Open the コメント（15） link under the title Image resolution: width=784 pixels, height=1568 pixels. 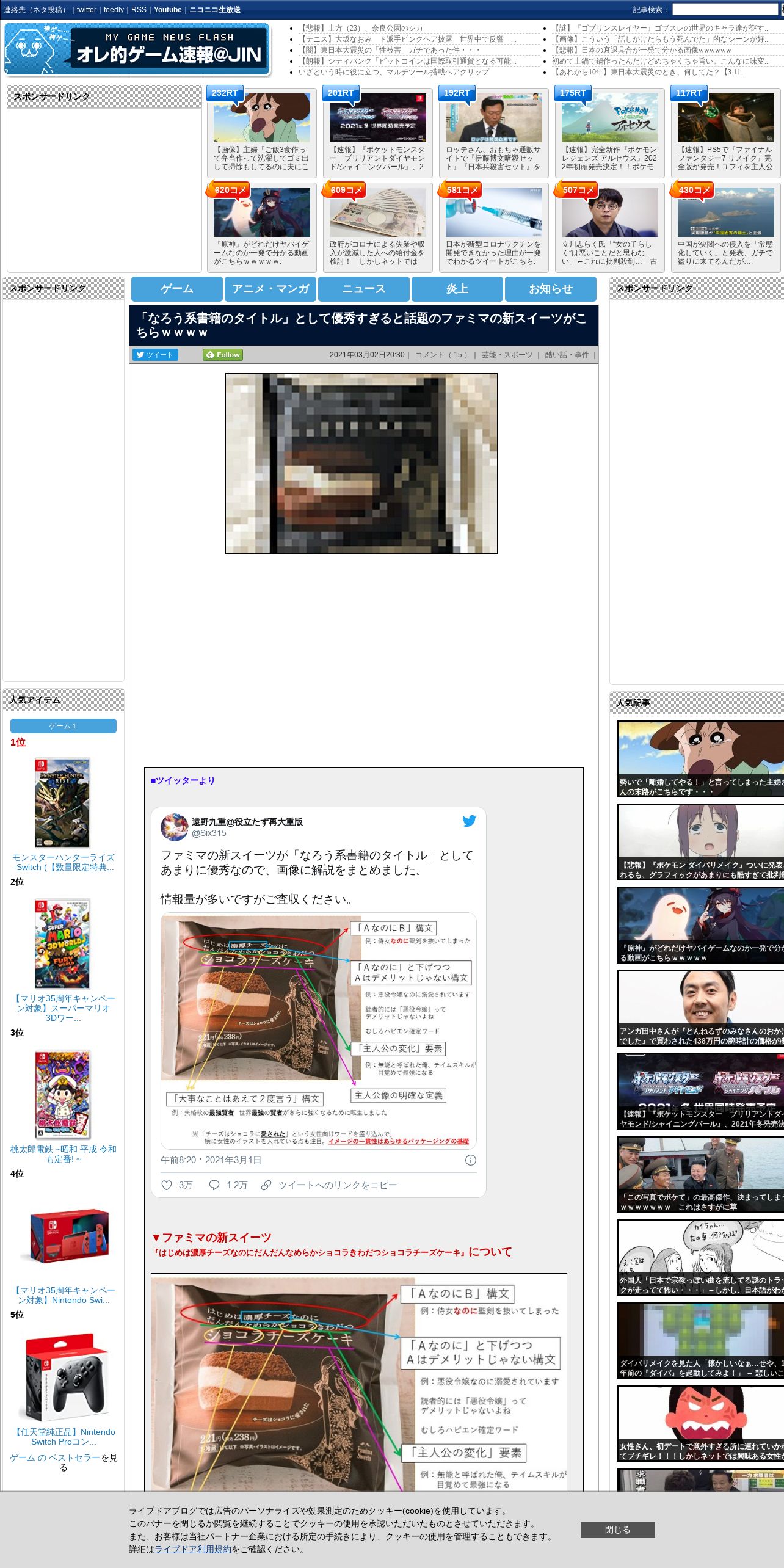442,355
